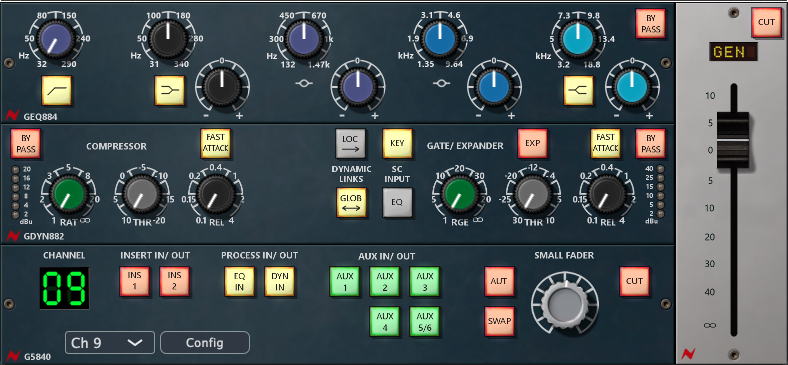Viewport: 788px width, 365px height.
Task: Toggle the small fader CUT button
Action: pos(635,281)
